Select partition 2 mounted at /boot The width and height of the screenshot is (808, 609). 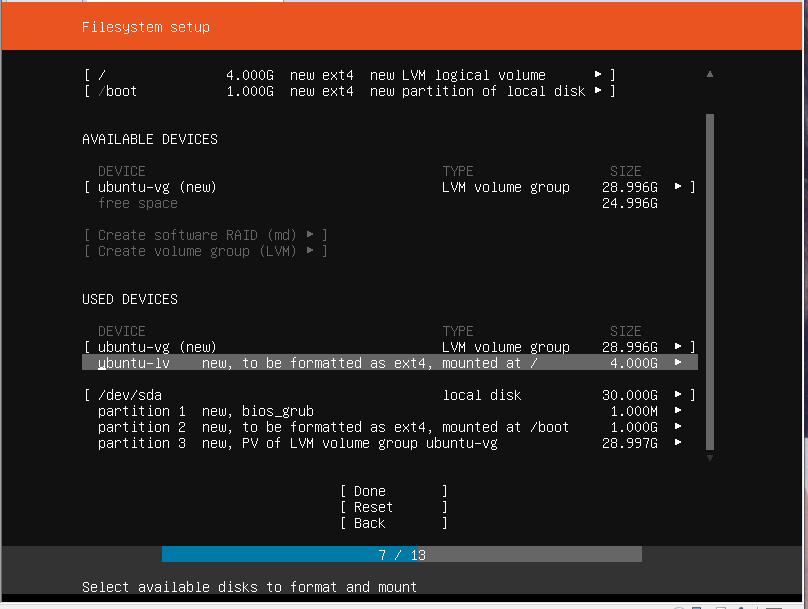pos(390,427)
